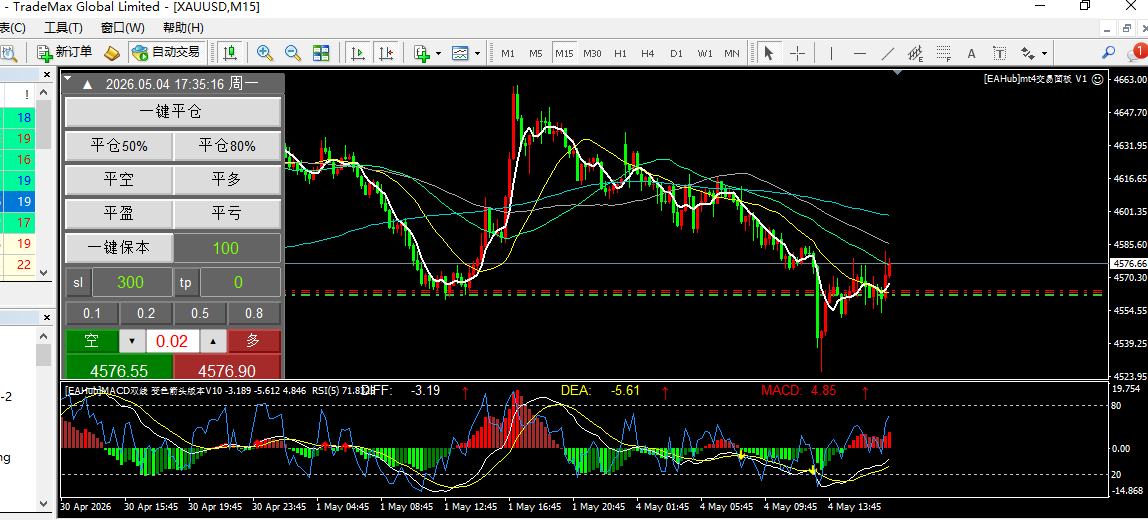Decrease lot size with down stepper
The width and height of the screenshot is (1148, 520).
point(132,341)
